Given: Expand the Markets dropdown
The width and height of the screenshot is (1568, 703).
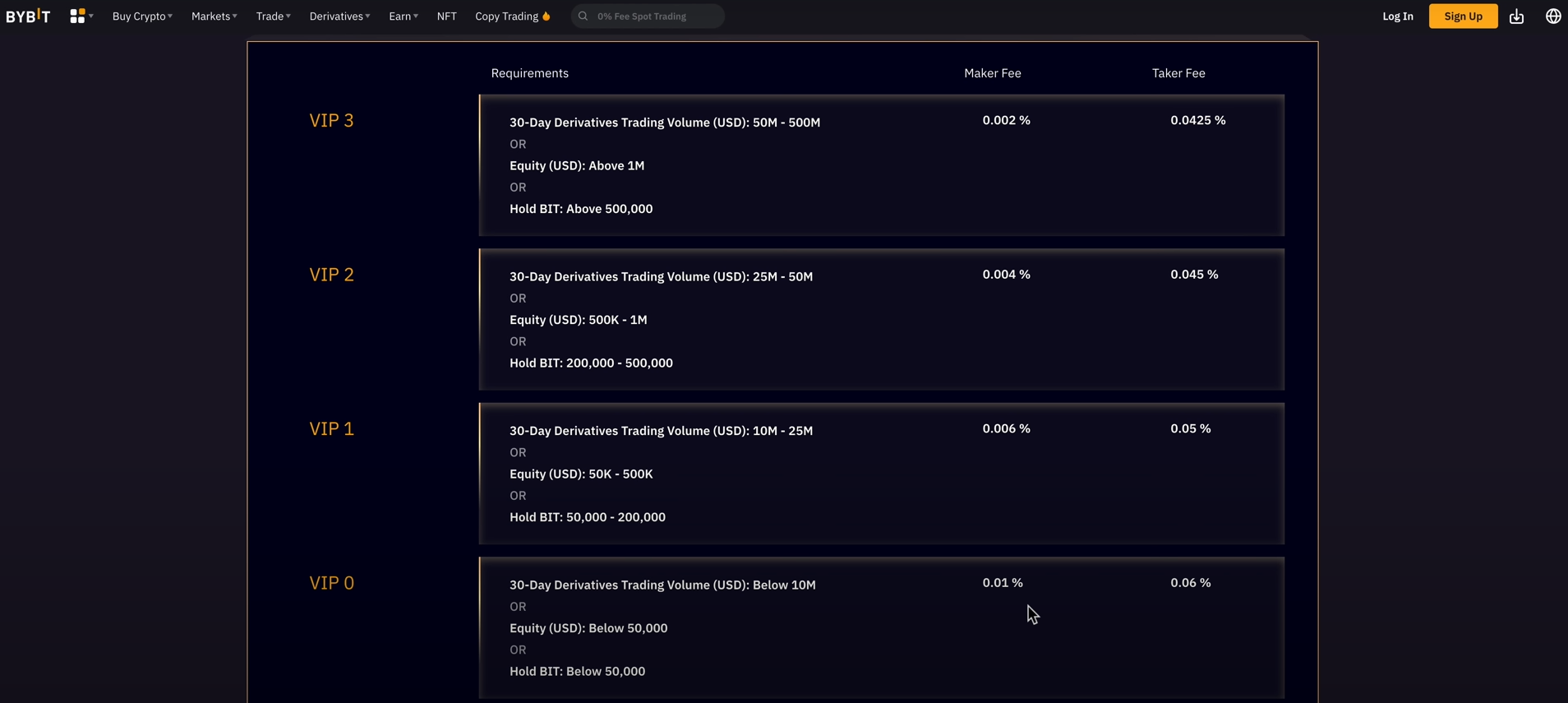Looking at the screenshot, I should (214, 16).
